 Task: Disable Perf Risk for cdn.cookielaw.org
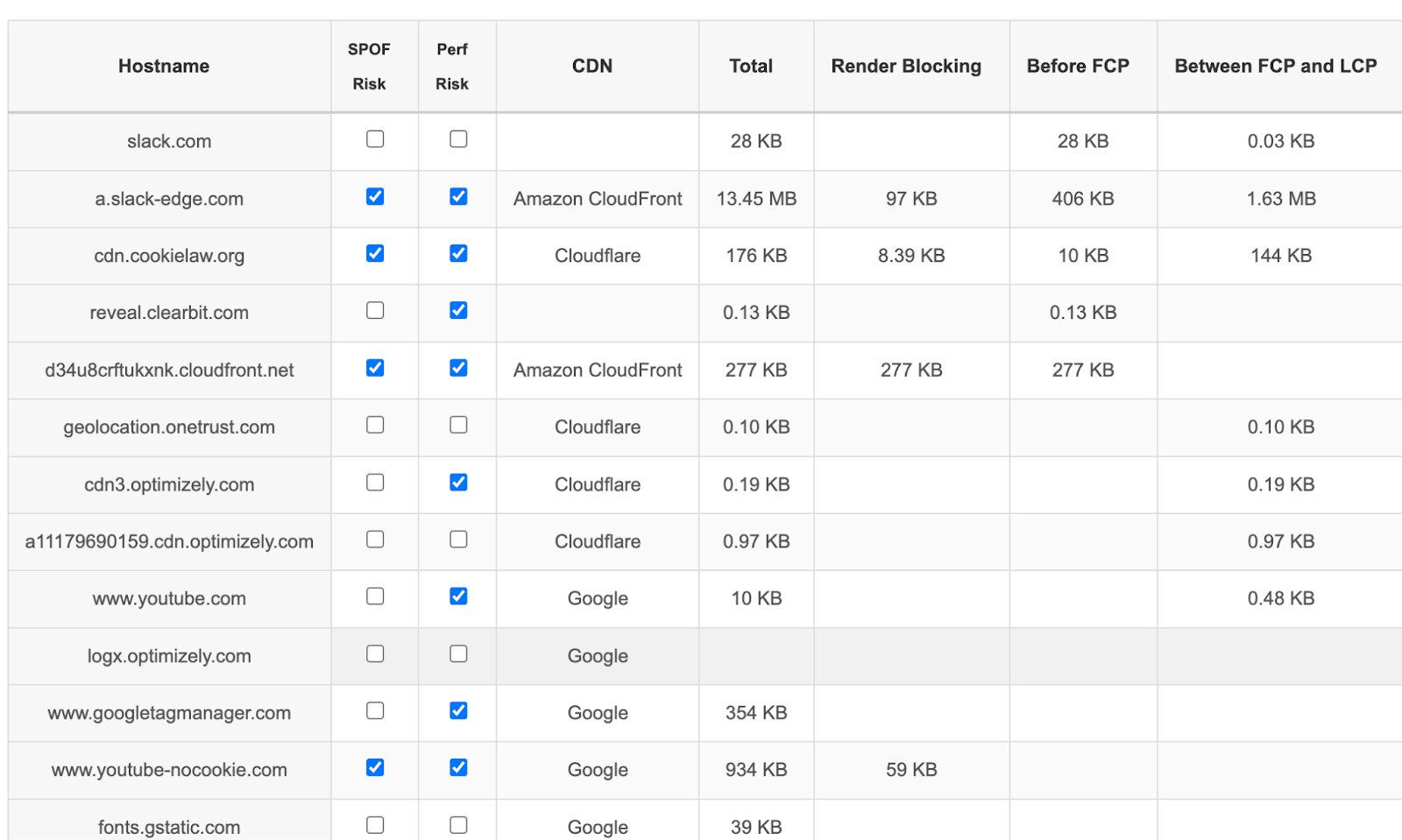click(x=457, y=255)
